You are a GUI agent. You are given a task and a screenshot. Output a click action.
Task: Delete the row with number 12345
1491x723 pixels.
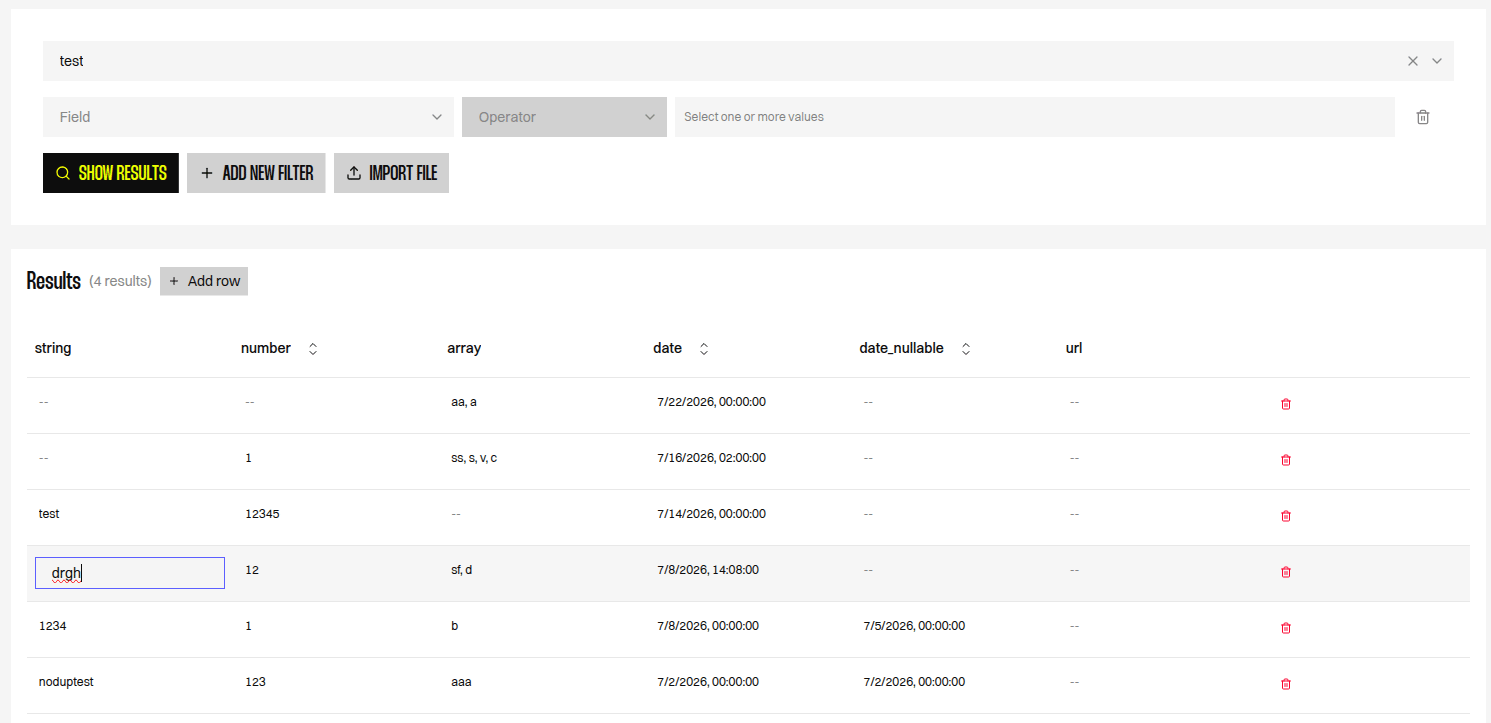(1286, 516)
